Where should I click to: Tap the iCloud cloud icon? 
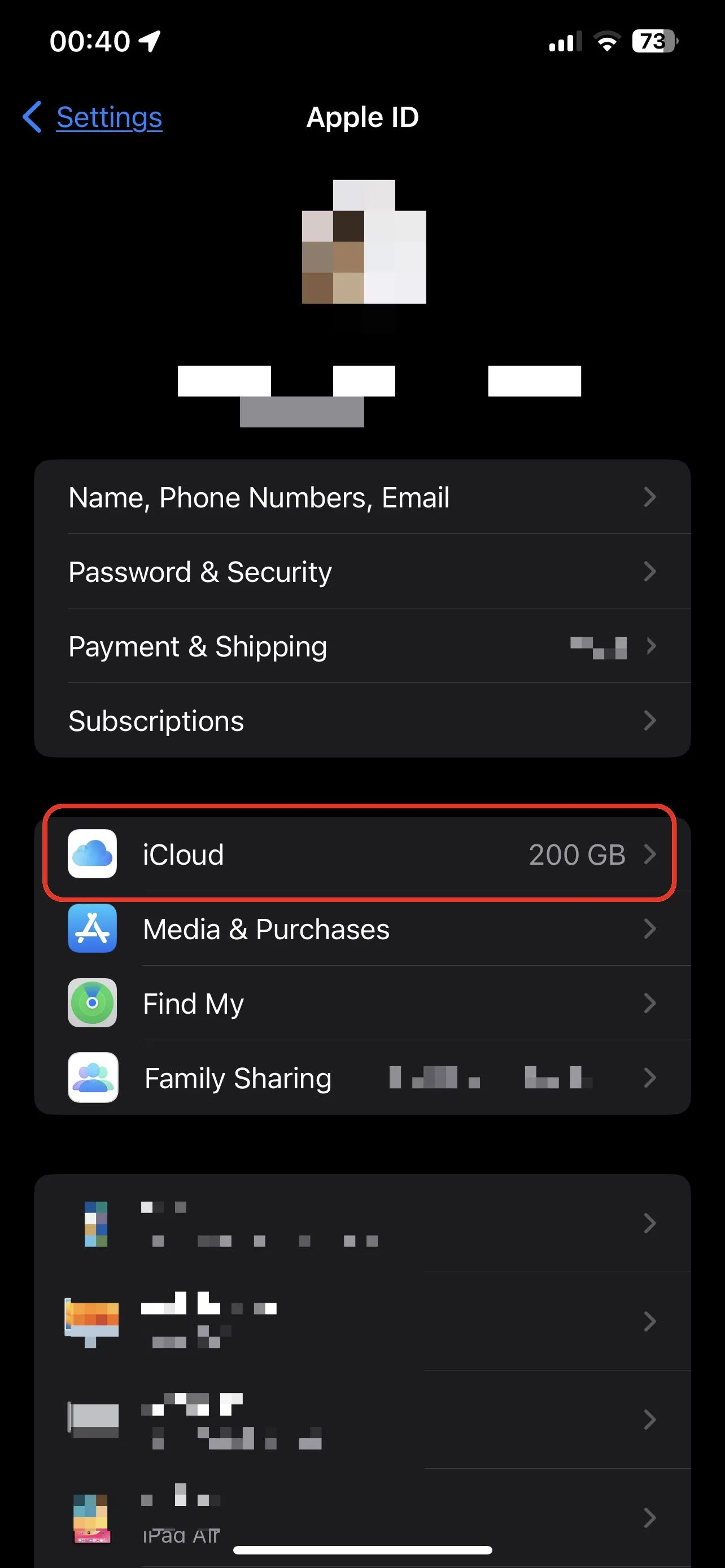[x=92, y=854]
